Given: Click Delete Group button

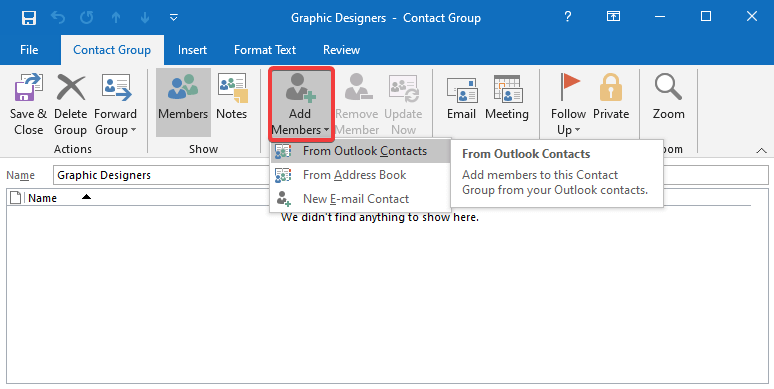Looking at the screenshot, I should click(x=71, y=104).
